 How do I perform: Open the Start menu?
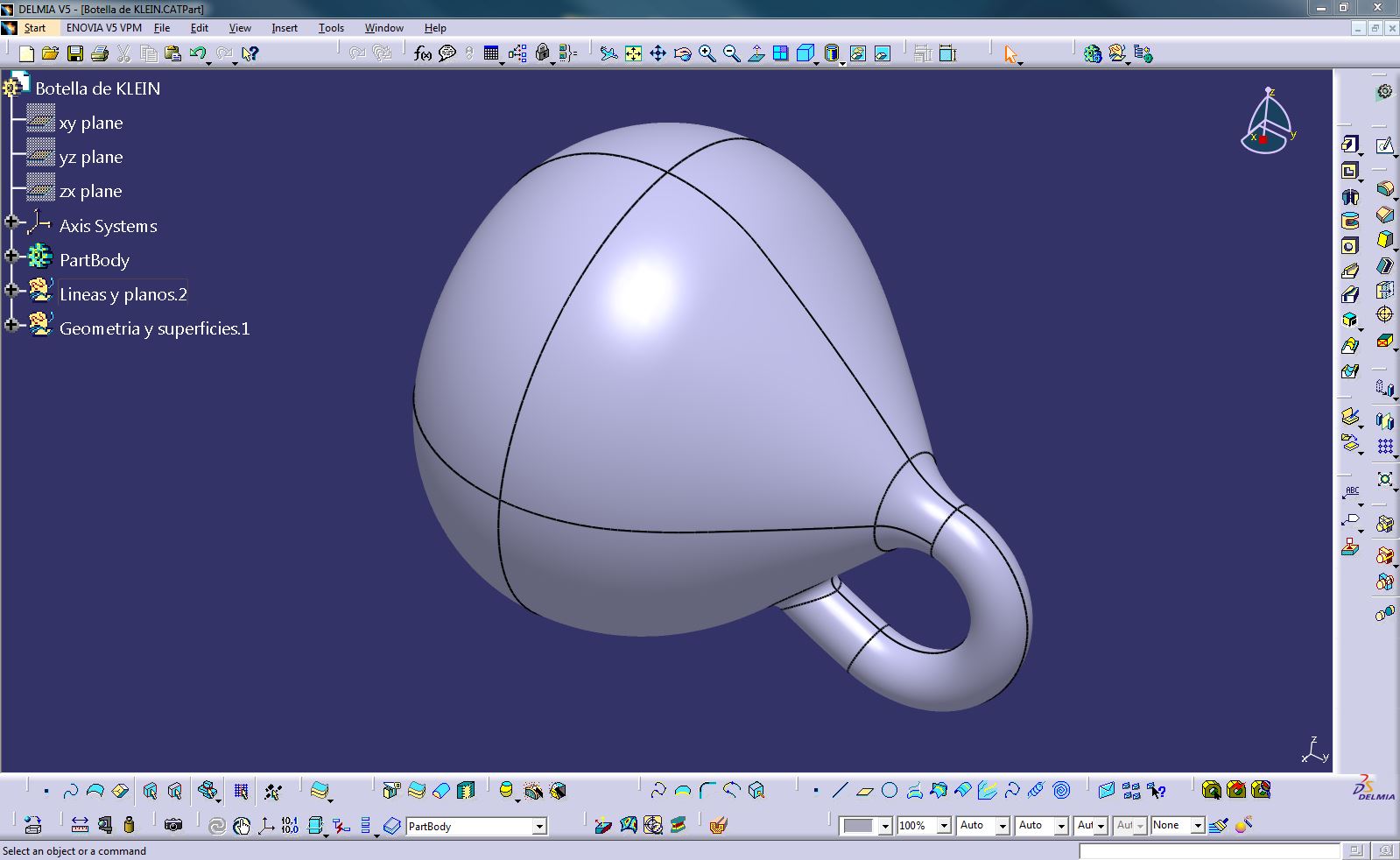pos(34,28)
